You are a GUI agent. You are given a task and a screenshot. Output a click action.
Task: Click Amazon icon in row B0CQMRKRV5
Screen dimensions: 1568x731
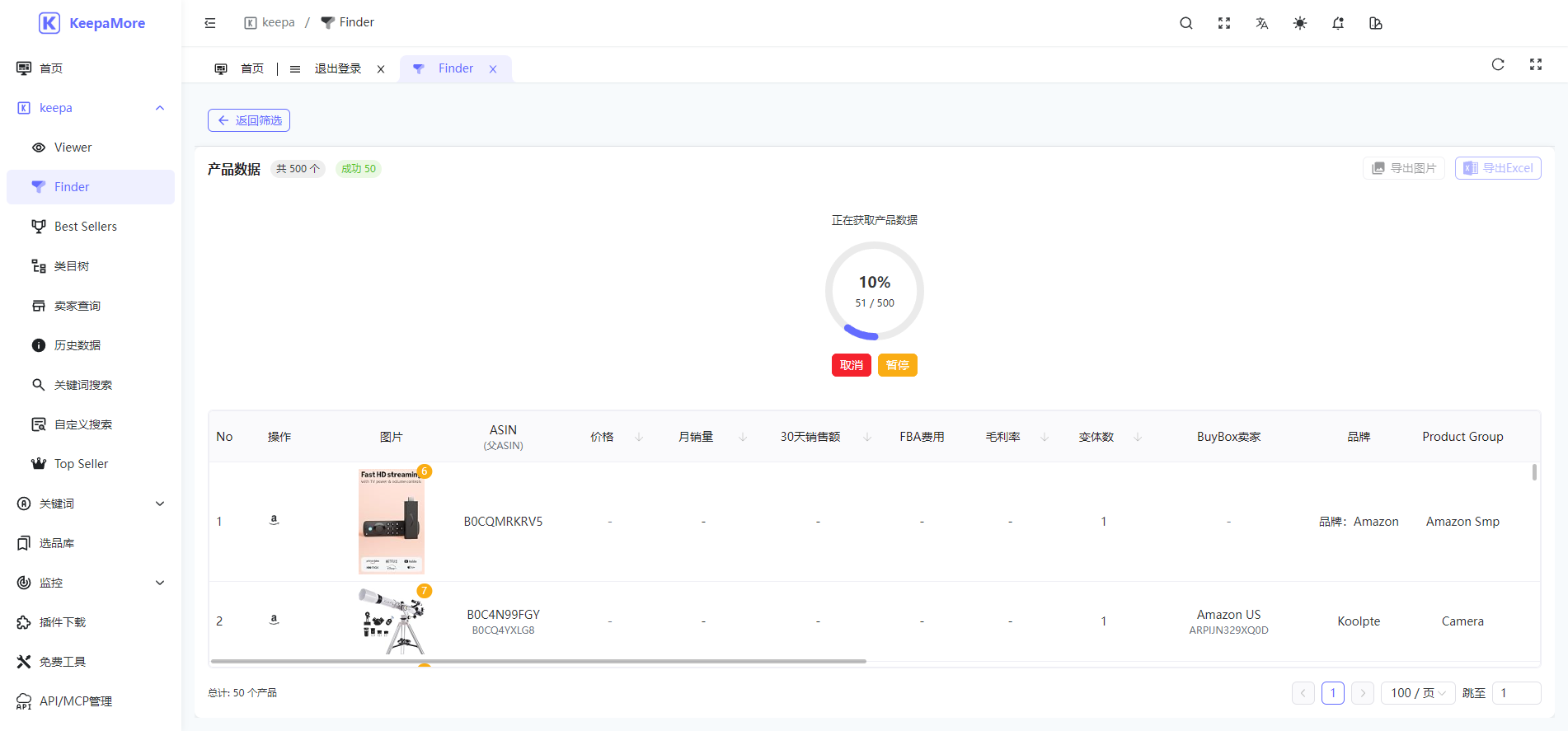coord(275,520)
